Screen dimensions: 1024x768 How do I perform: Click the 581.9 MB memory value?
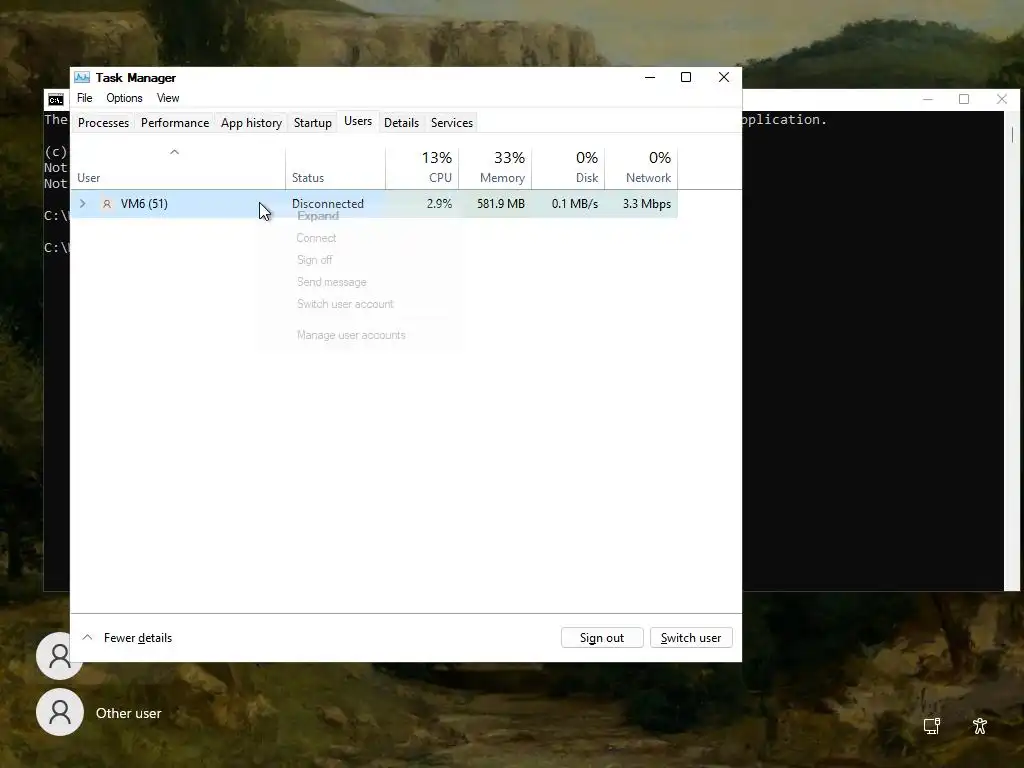pyautogui.click(x=501, y=204)
